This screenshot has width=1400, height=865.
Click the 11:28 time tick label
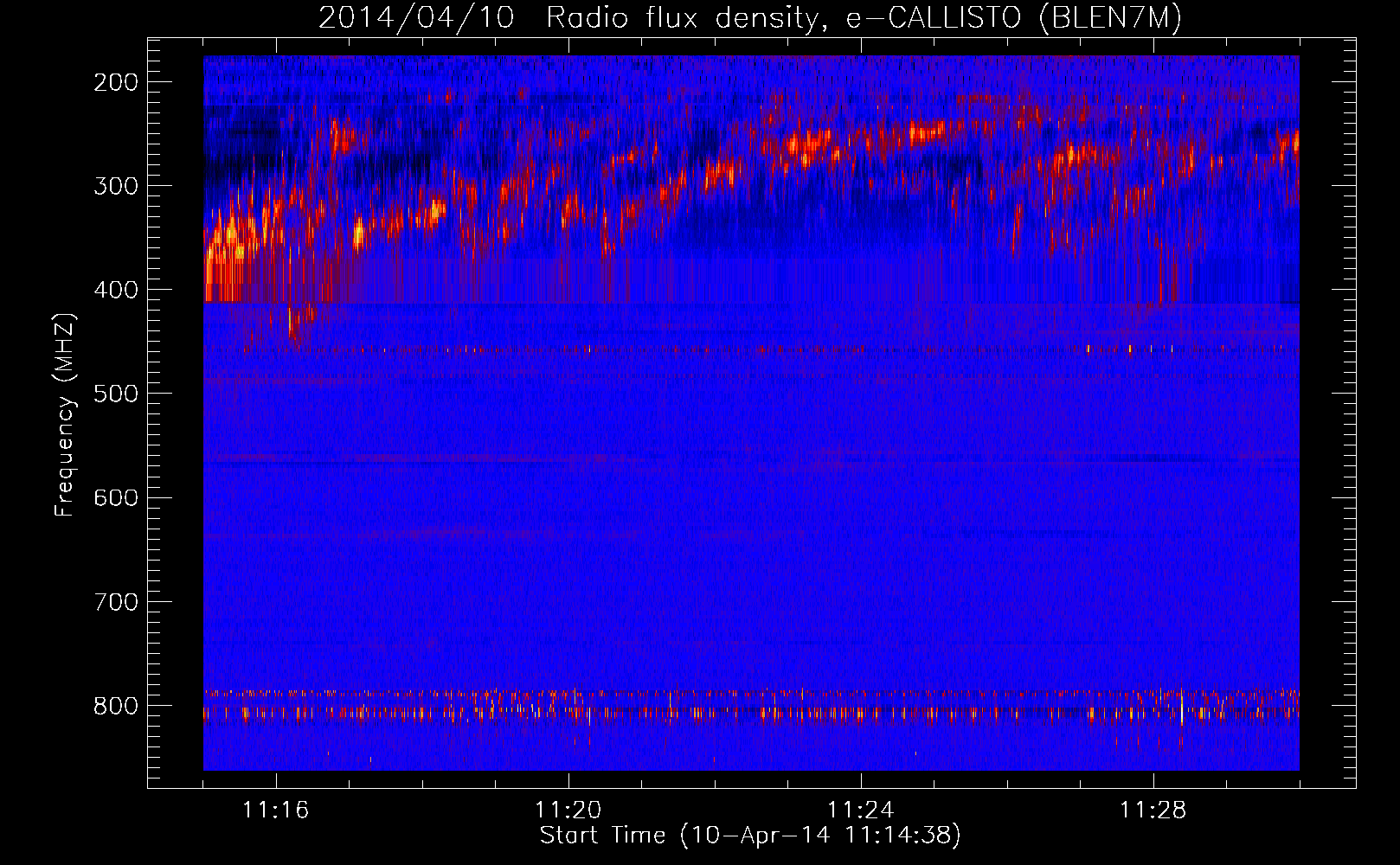coord(1153,811)
